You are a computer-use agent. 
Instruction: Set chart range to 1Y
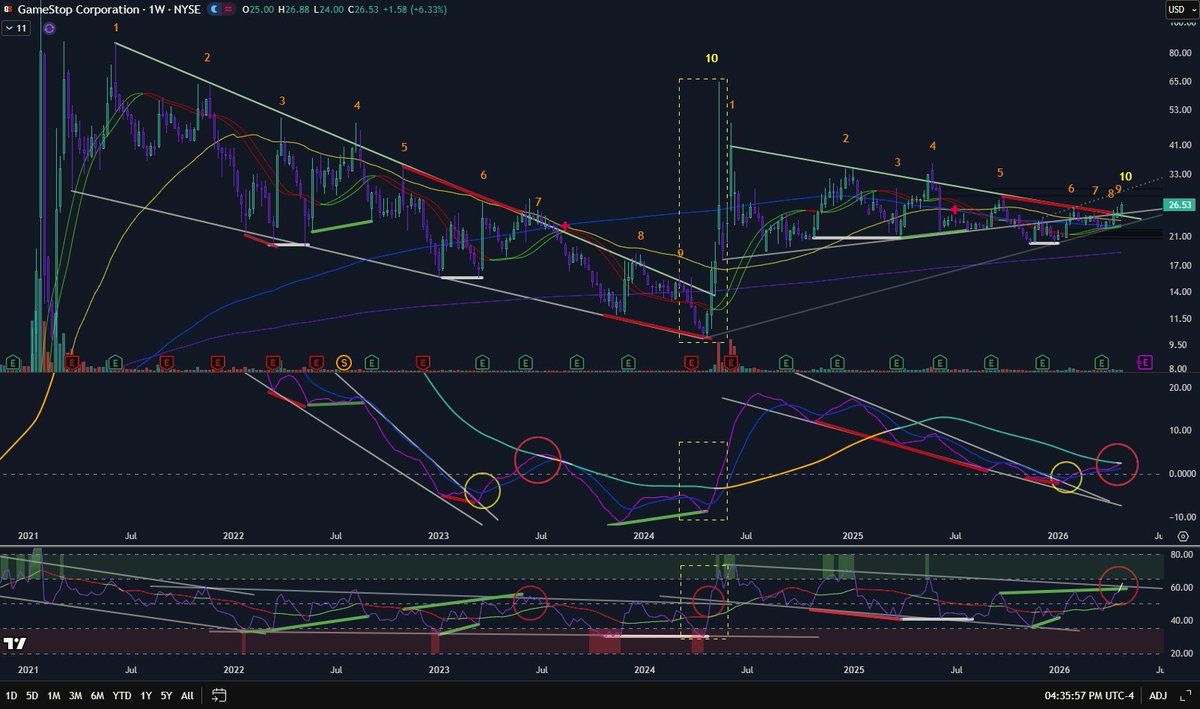point(146,694)
